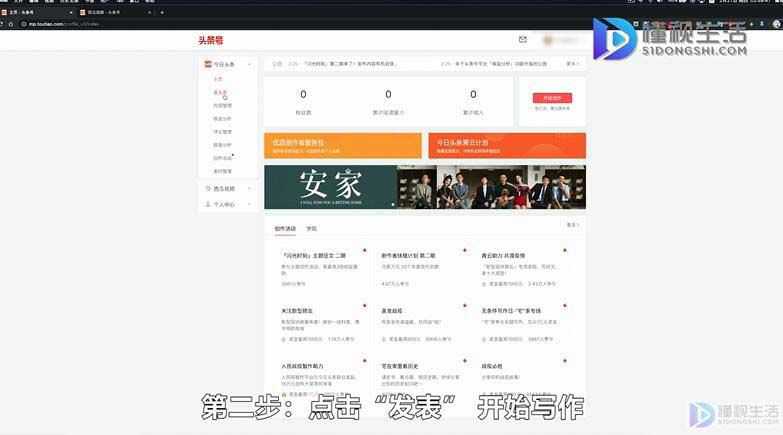Select the red highlighted 发头条 sidebar item

pos(220,92)
